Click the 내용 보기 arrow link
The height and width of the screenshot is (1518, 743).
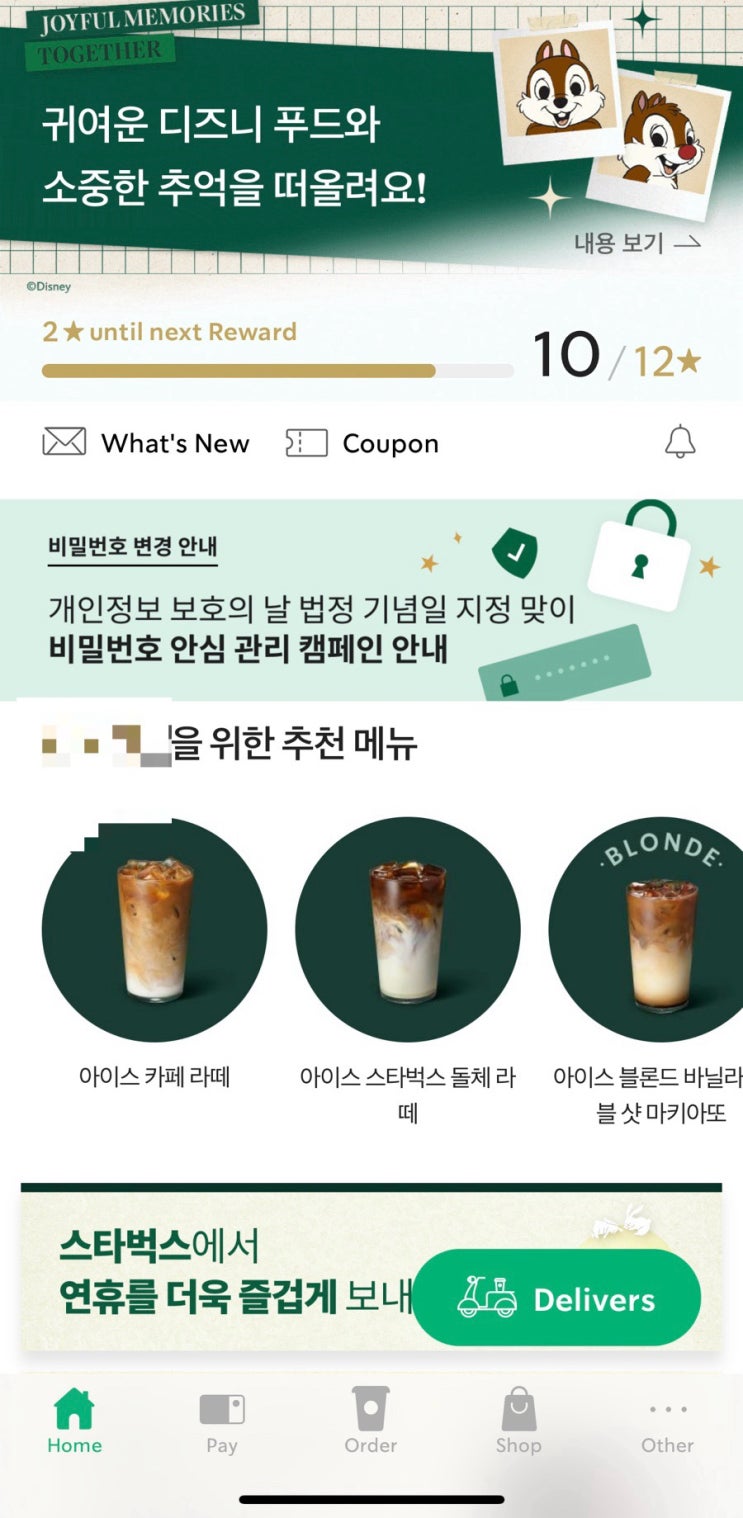(x=638, y=243)
